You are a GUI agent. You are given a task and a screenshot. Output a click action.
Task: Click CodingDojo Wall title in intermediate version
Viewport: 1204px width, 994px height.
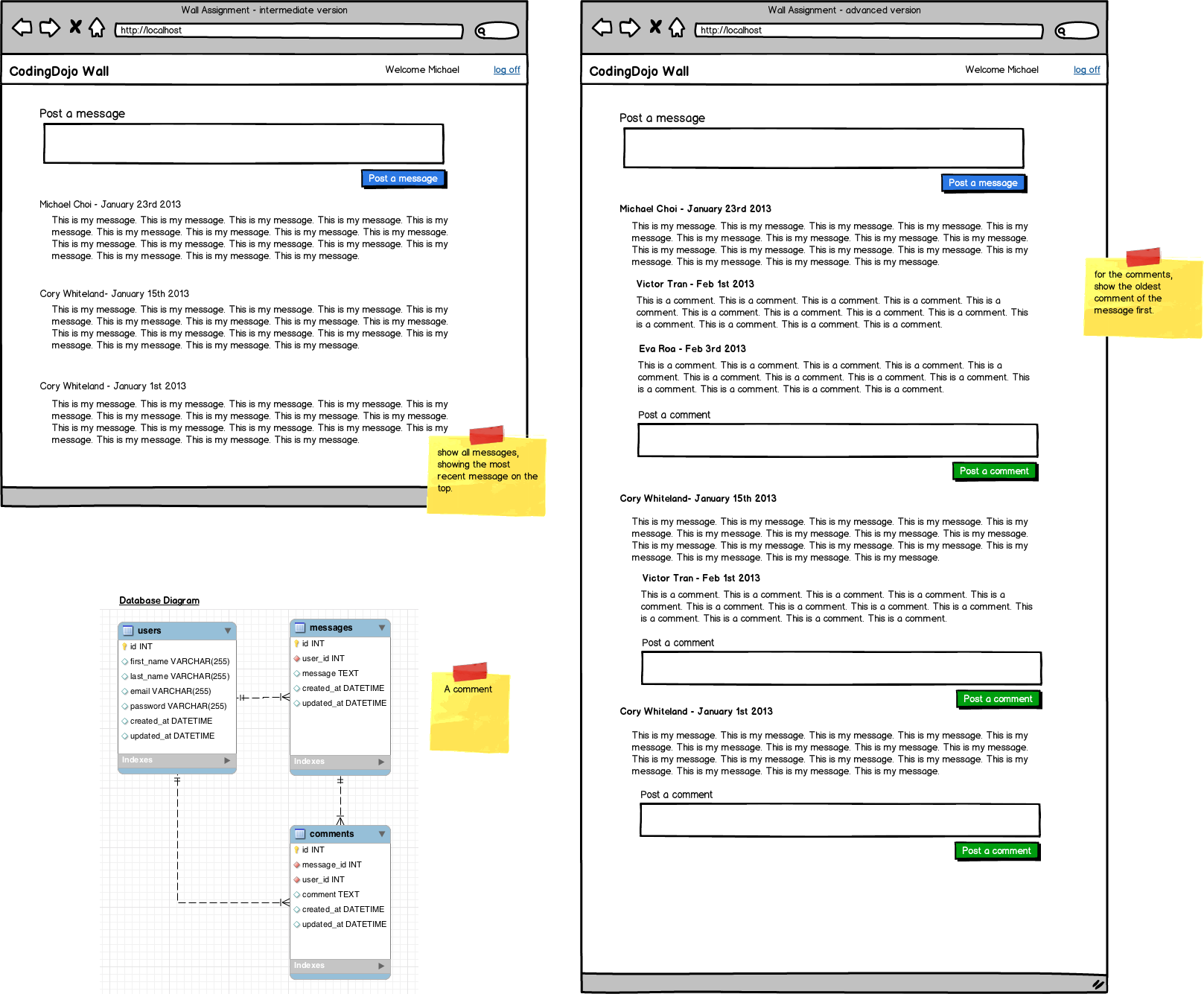[x=59, y=71]
